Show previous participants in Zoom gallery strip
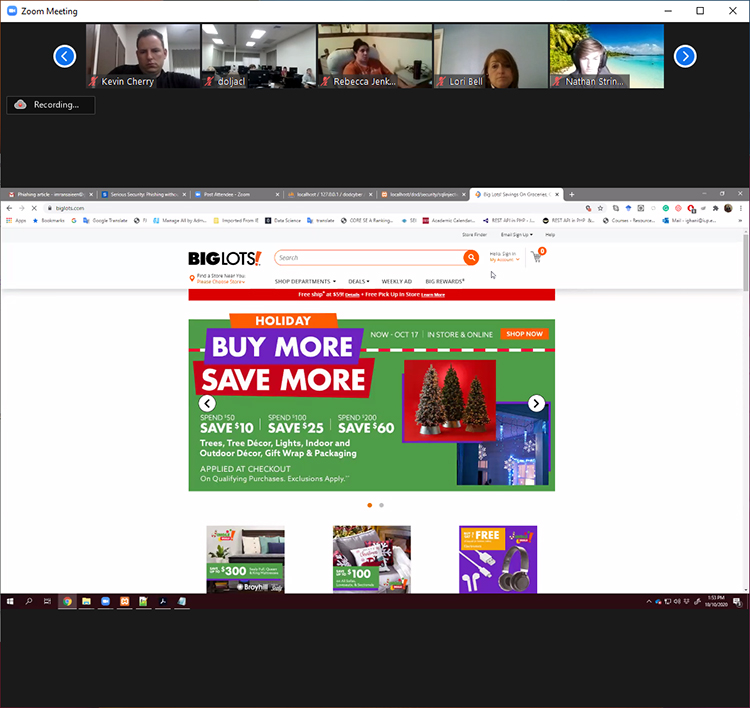Viewport: 750px width, 708px height. point(65,56)
